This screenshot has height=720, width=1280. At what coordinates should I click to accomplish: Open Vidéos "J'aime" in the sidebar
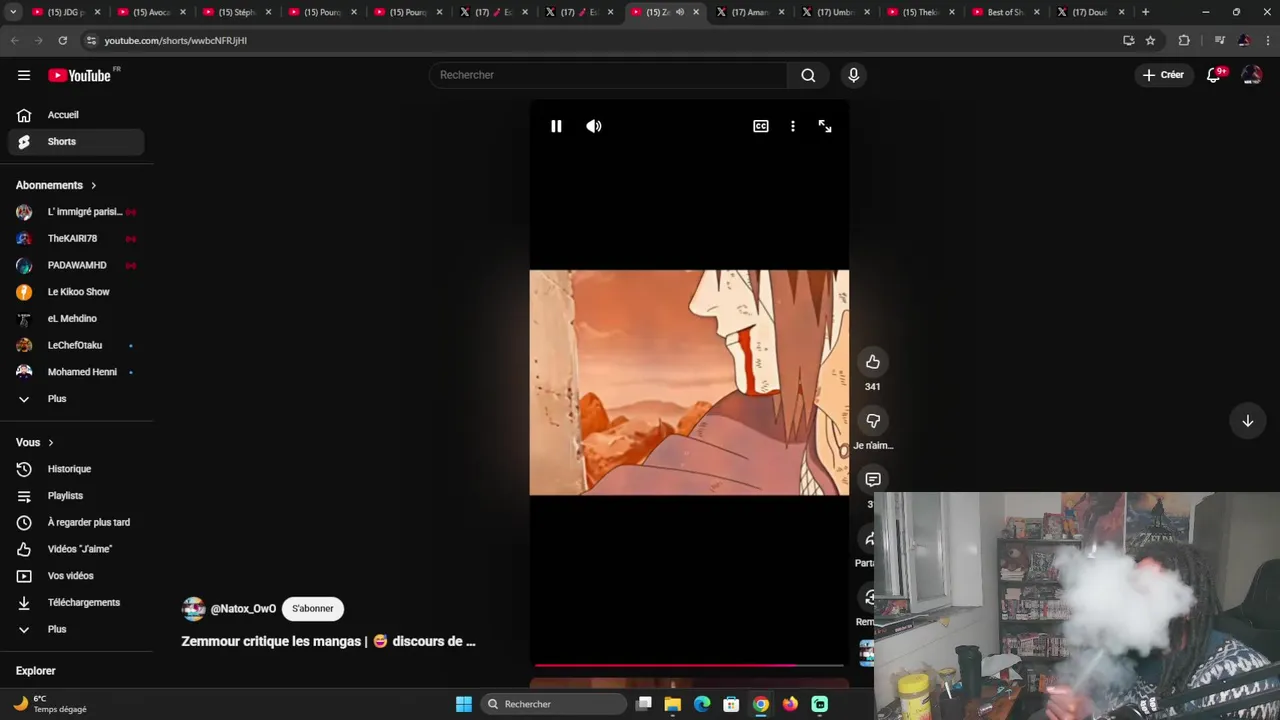click(76, 549)
